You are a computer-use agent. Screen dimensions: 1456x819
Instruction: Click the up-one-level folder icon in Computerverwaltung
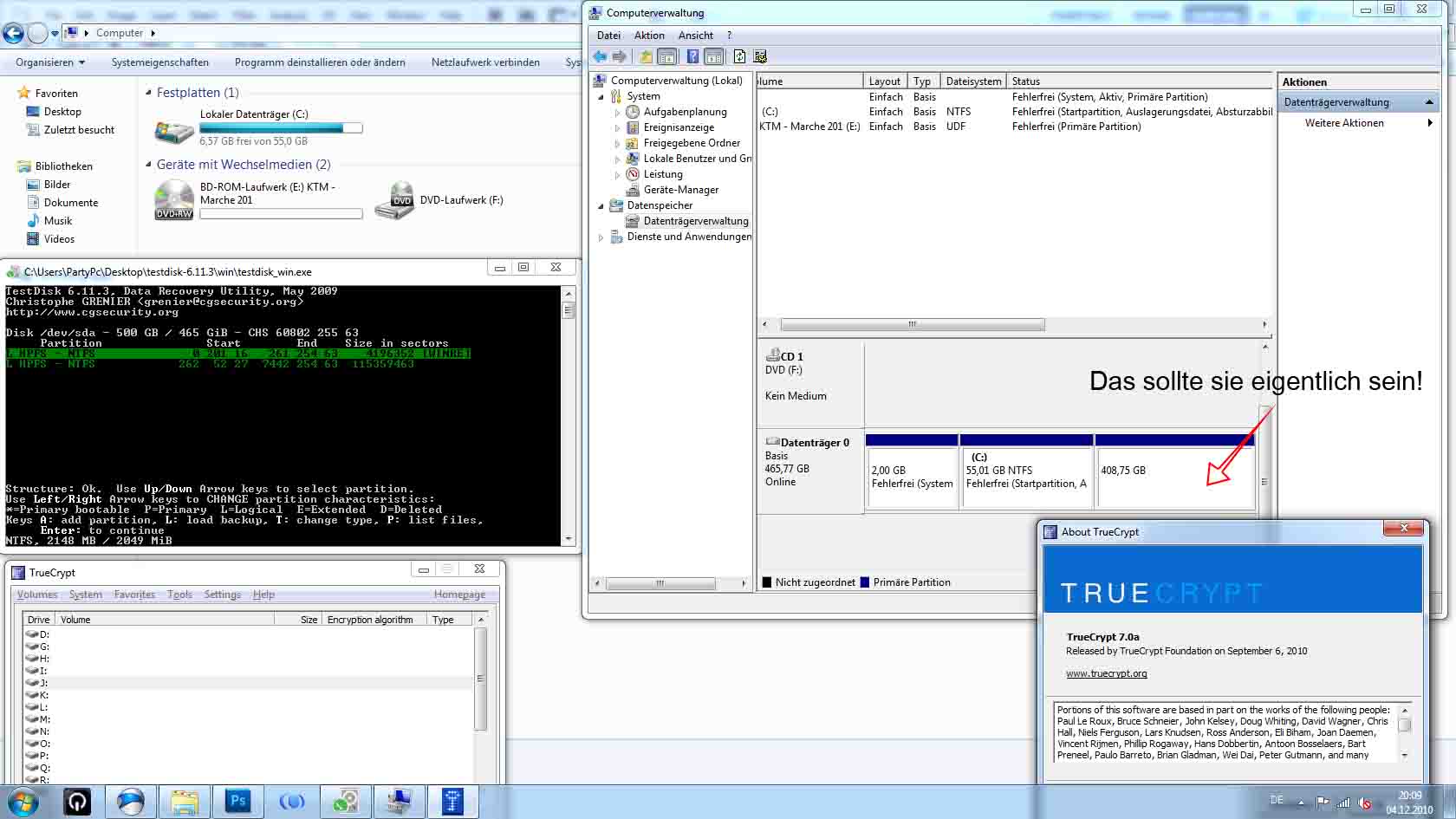pyautogui.click(x=646, y=56)
